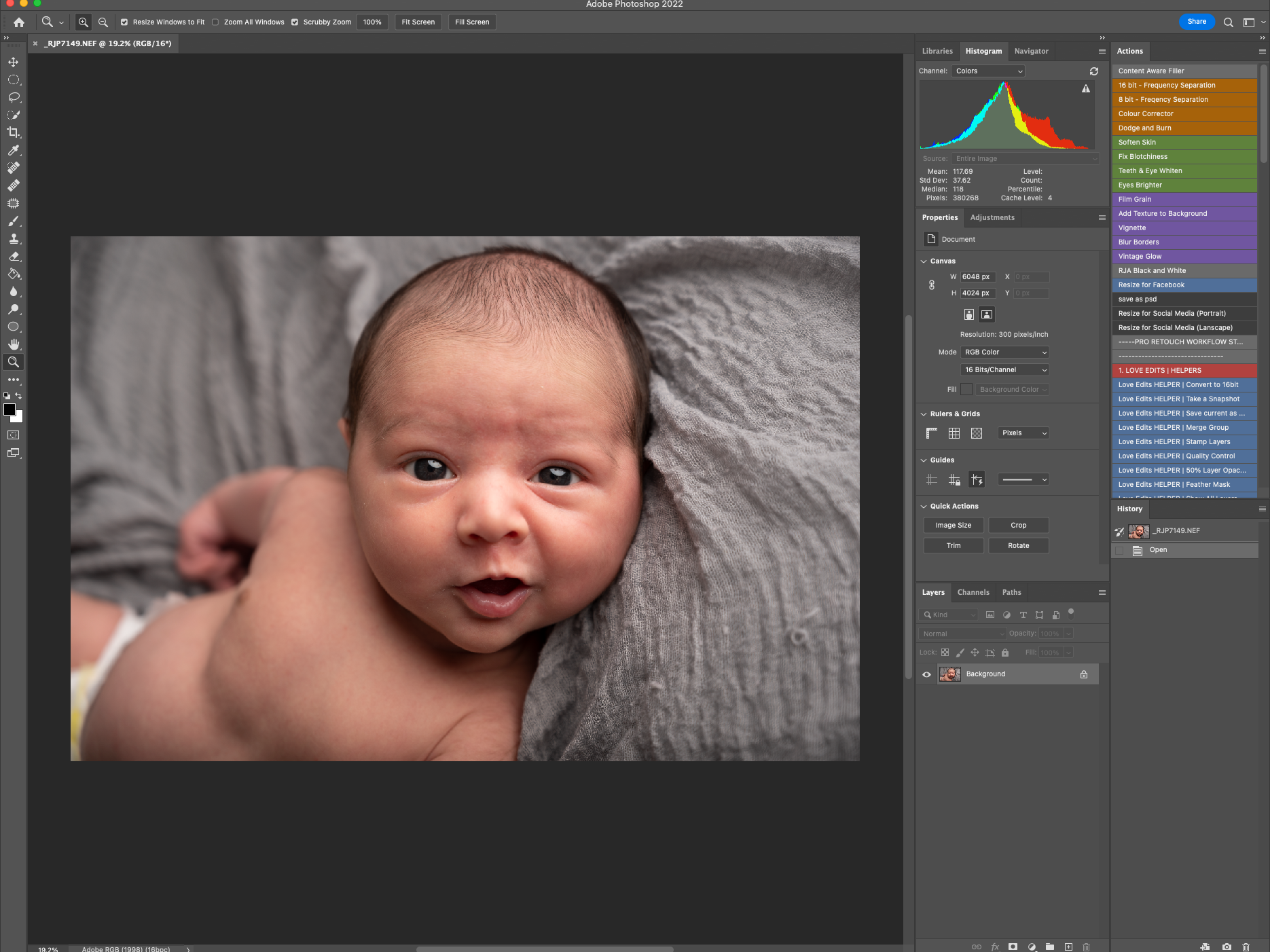Click the Fit Screen button
The height and width of the screenshot is (952, 1270).
coord(418,22)
